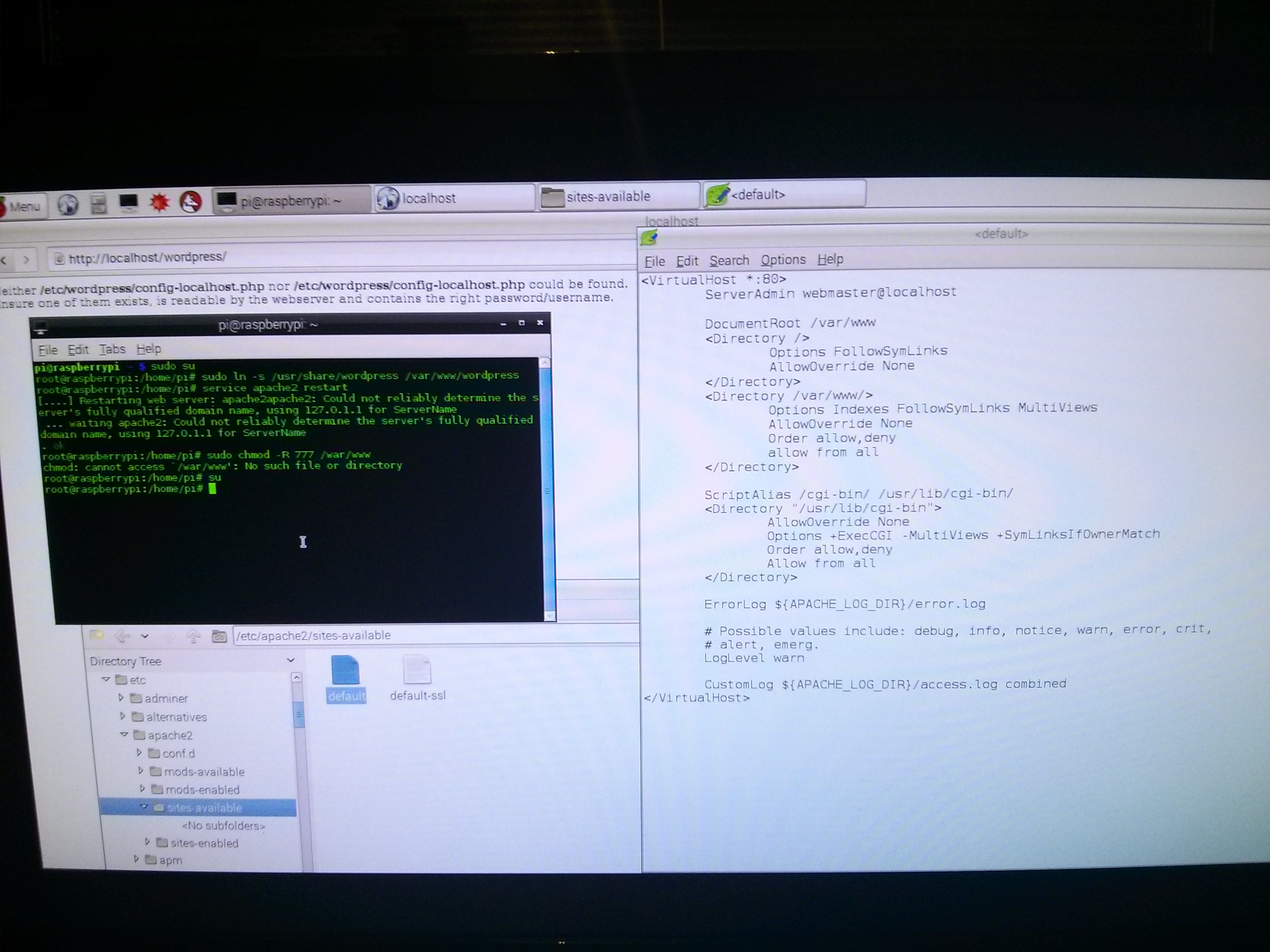Click the red Mathematica spiky icon
The width and height of the screenshot is (1270, 952).
pos(159,202)
